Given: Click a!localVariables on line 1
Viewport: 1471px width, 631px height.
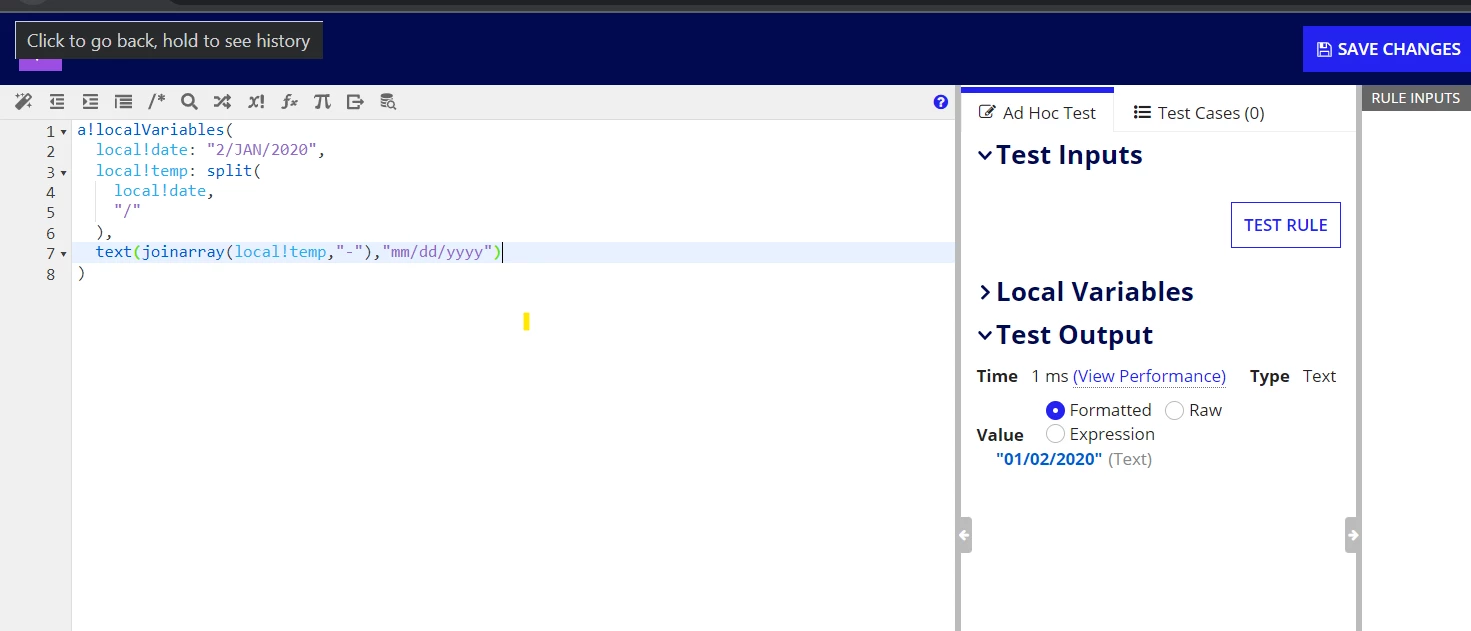Looking at the screenshot, I should pos(151,130).
